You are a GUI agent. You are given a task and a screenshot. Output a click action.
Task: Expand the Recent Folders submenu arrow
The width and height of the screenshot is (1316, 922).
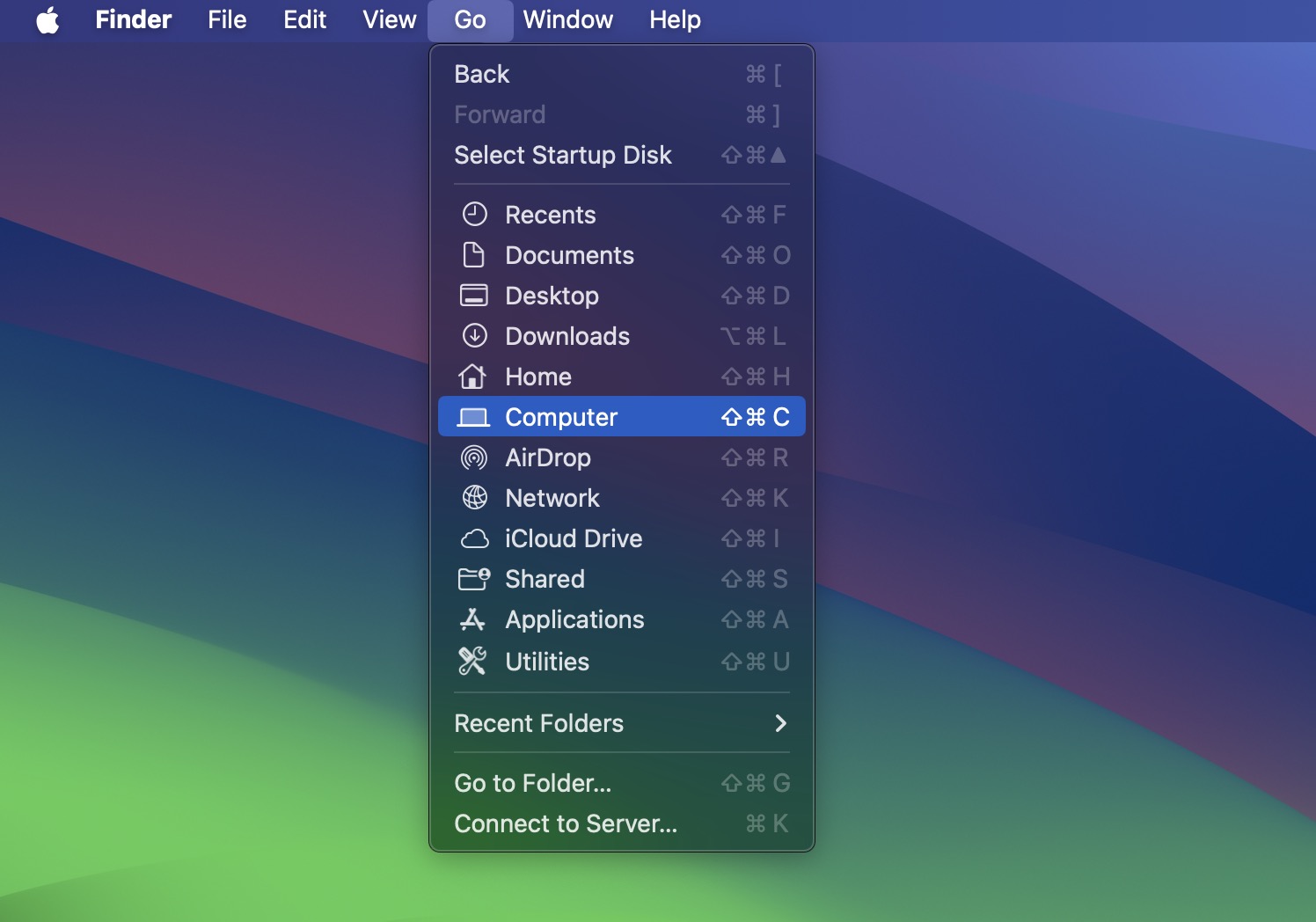tap(780, 723)
